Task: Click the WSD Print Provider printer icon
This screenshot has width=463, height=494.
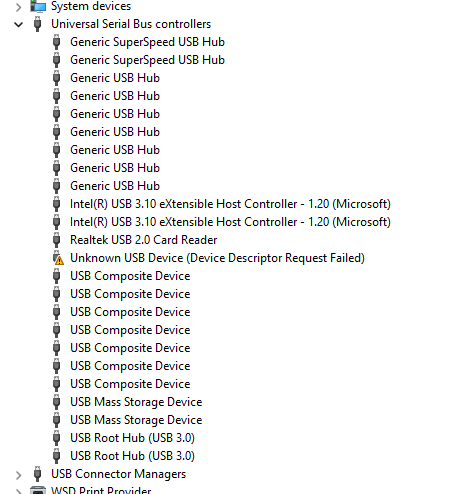Action: (x=38, y=490)
